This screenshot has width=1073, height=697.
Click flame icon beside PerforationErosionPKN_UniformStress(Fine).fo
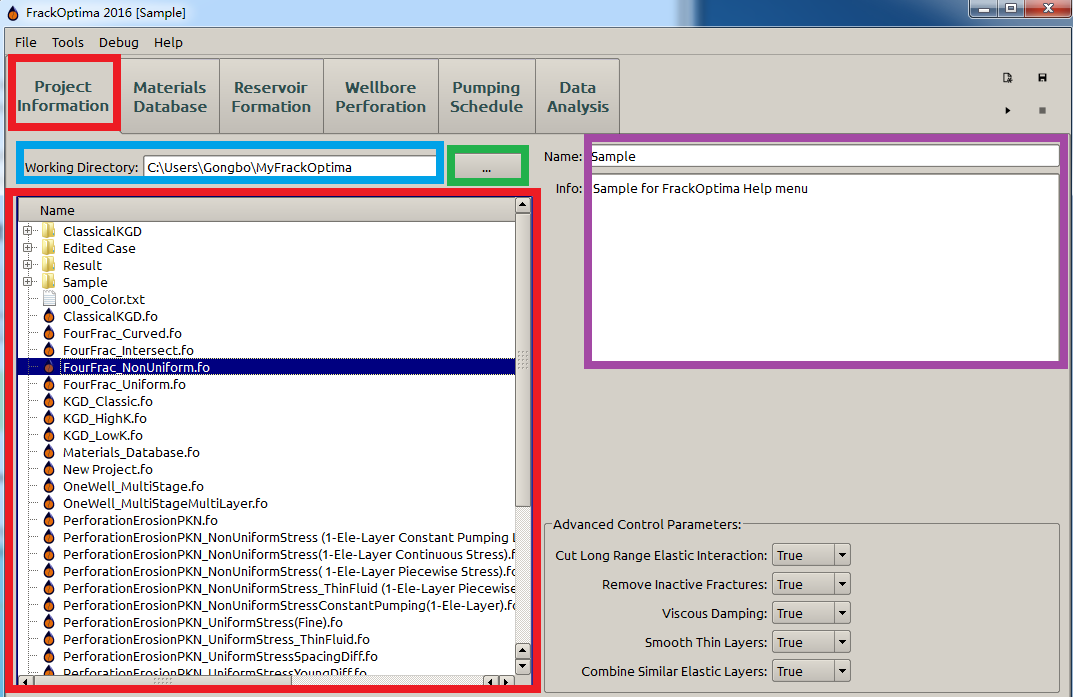49,622
